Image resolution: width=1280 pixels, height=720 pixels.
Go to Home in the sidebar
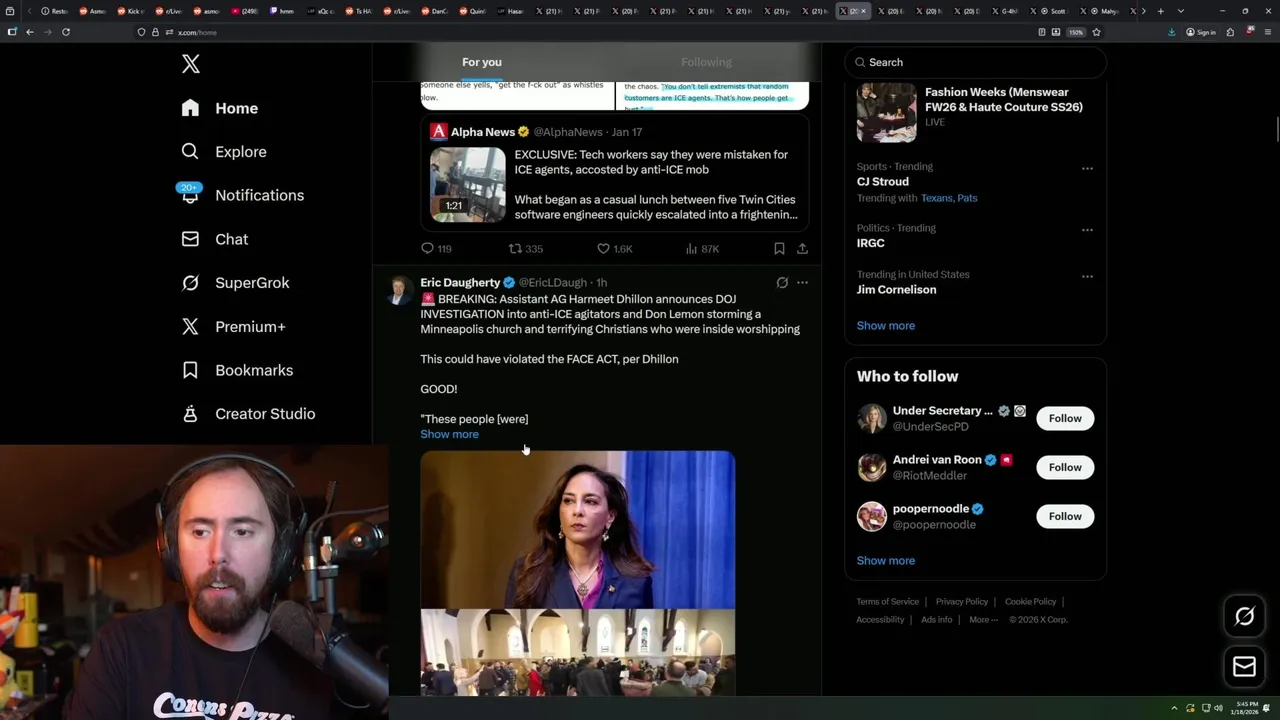pos(220,108)
